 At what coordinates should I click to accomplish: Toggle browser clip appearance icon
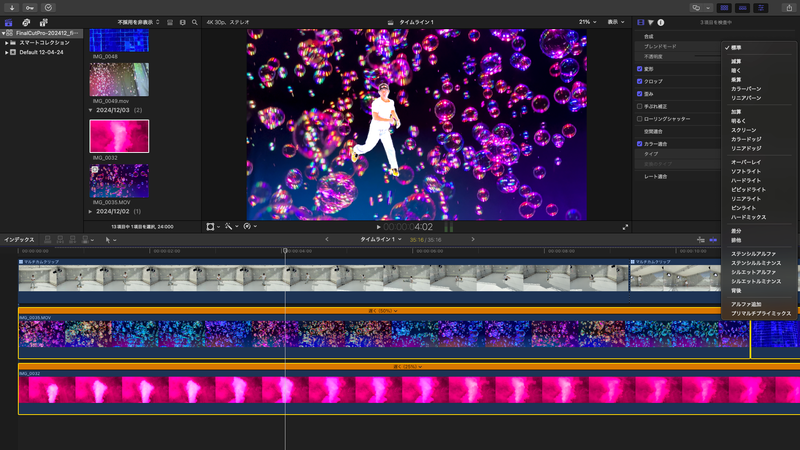(170, 22)
